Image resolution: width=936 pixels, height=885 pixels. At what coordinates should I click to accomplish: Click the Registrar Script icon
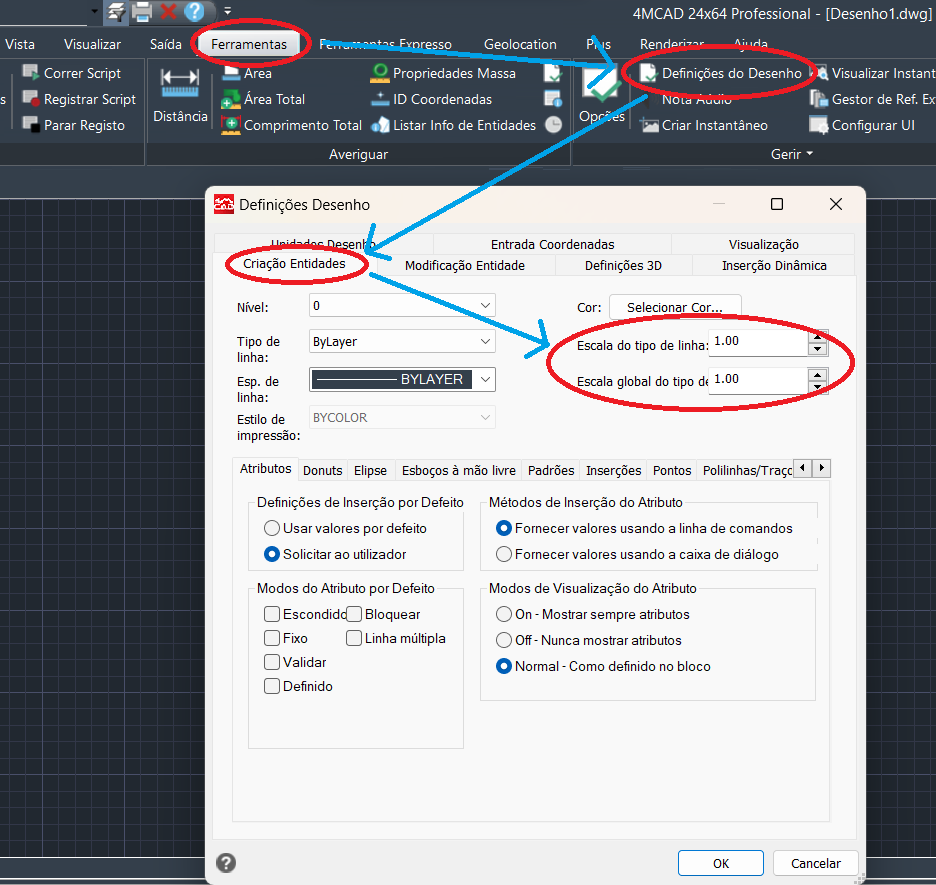coord(30,98)
